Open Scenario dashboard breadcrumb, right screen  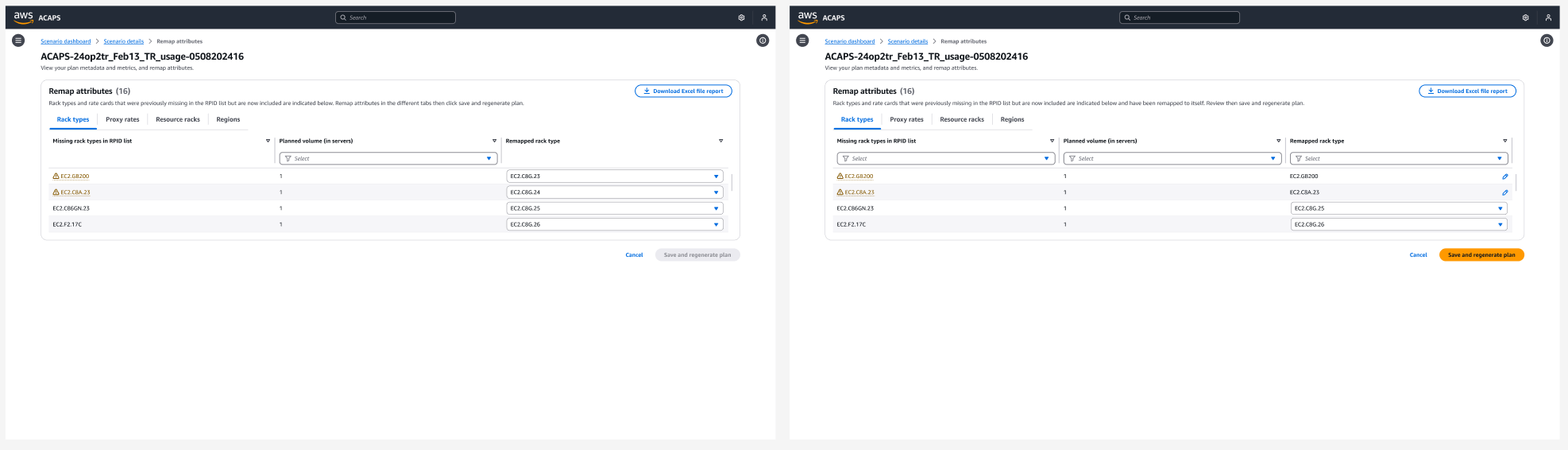point(850,41)
